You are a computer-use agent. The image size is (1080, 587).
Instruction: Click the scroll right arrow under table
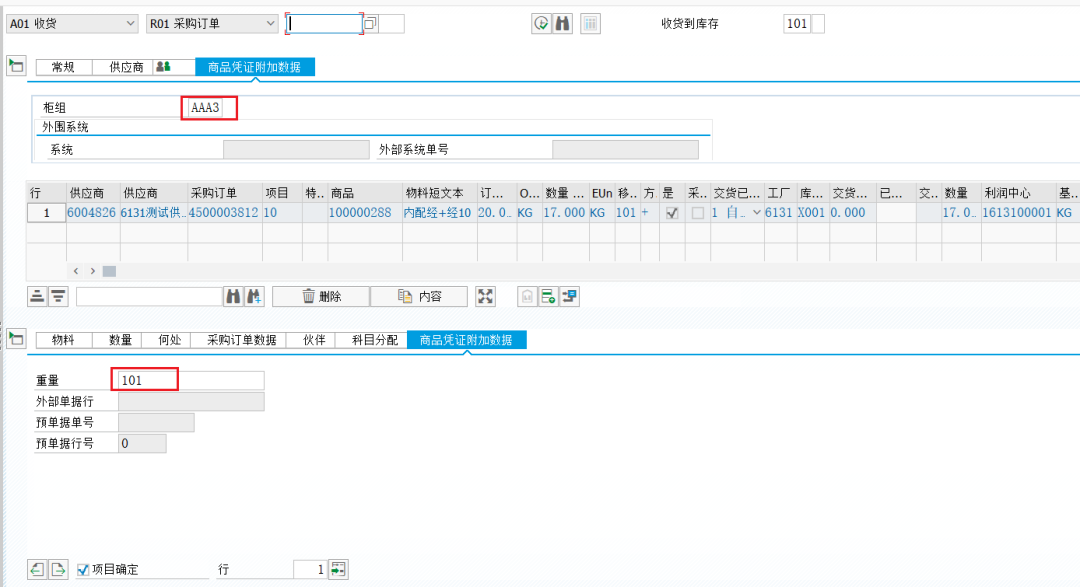pyautogui.click(x=92, y=271)
